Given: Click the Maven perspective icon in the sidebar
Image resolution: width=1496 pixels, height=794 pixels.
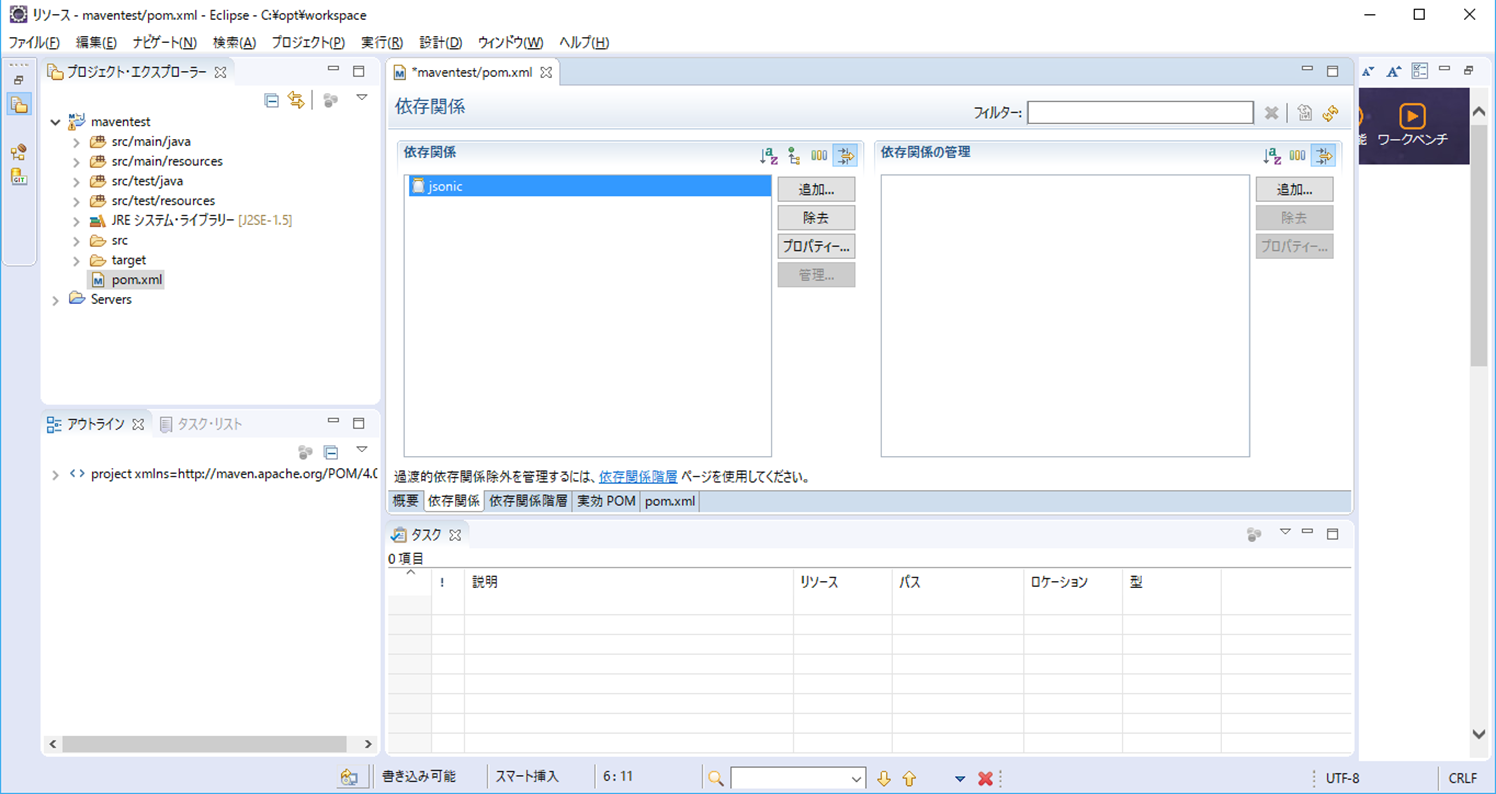Looking at the screenshot, I should point(18,152).
